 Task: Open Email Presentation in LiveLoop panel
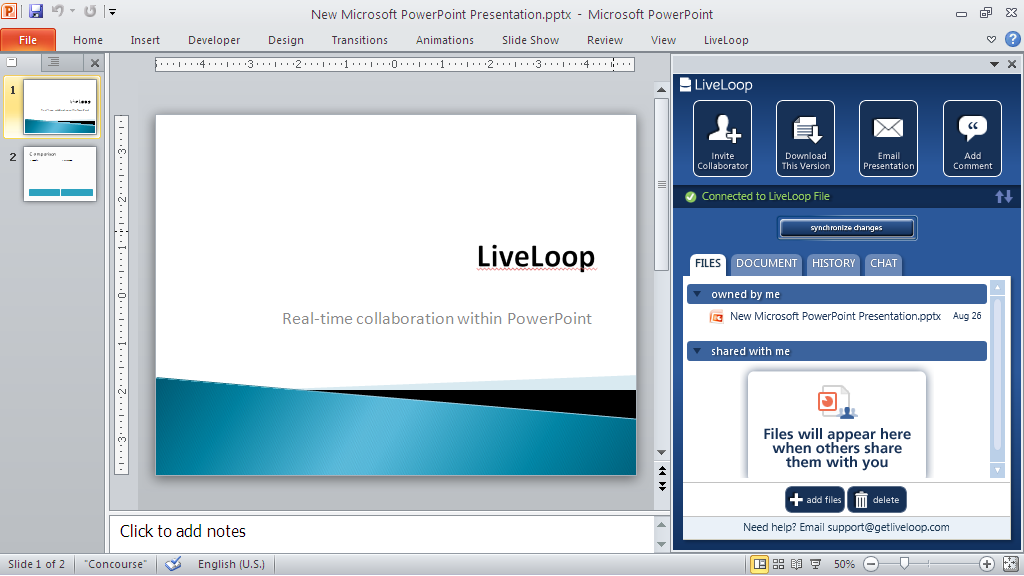click(888, 138)
